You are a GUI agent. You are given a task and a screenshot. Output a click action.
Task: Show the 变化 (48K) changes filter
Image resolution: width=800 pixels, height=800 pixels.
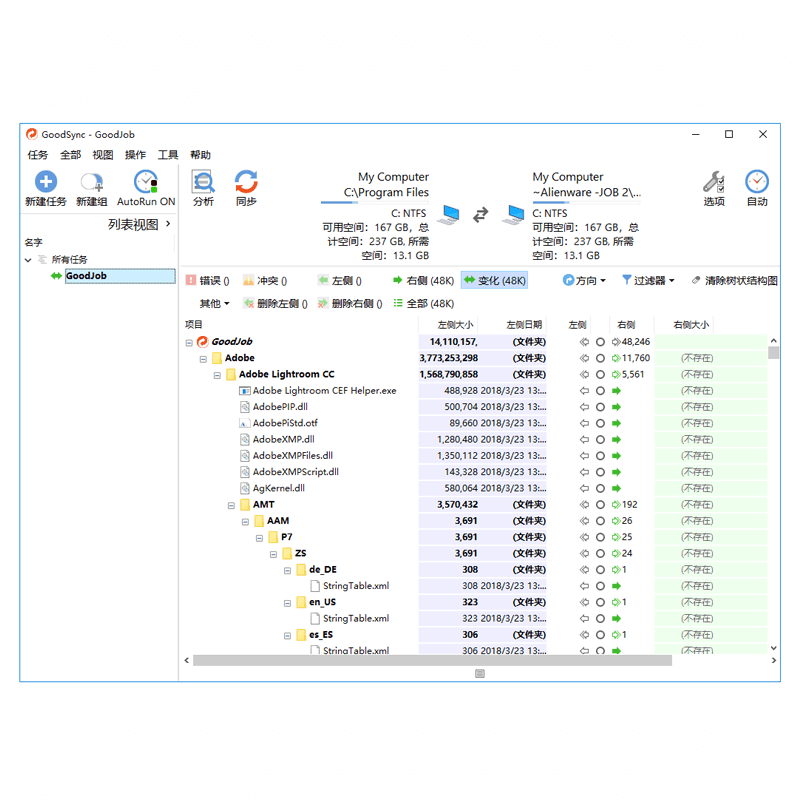click(494, 281)
